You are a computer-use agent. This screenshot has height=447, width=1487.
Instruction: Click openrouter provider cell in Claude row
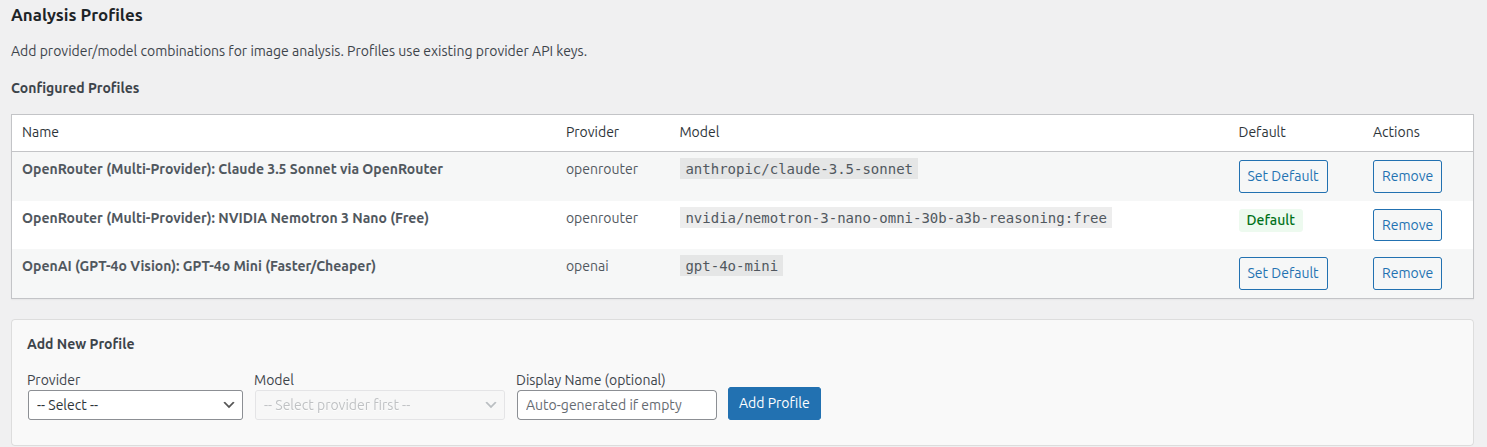pyautogui.click(x=602, y=169)
